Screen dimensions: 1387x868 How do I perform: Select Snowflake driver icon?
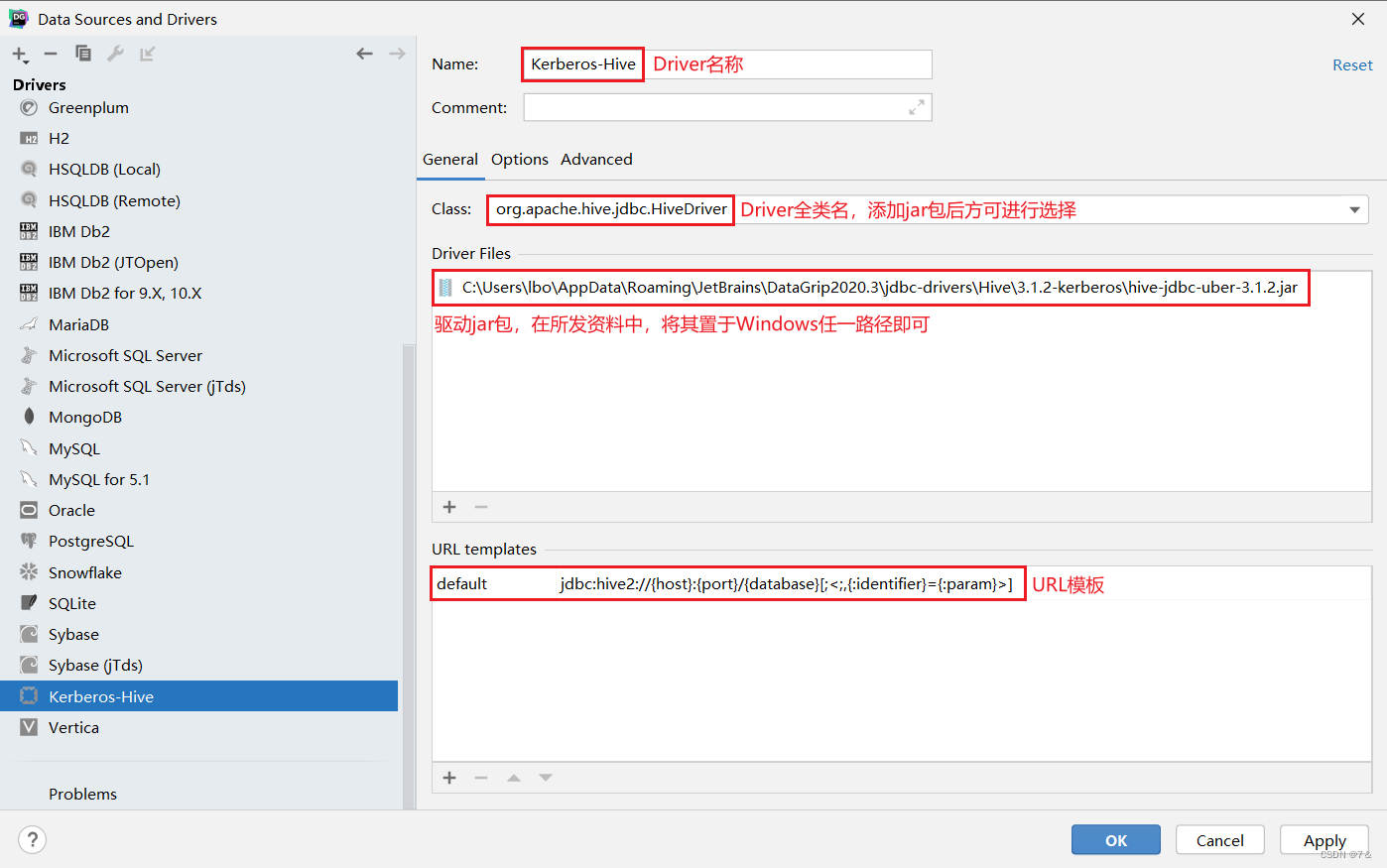29,572
